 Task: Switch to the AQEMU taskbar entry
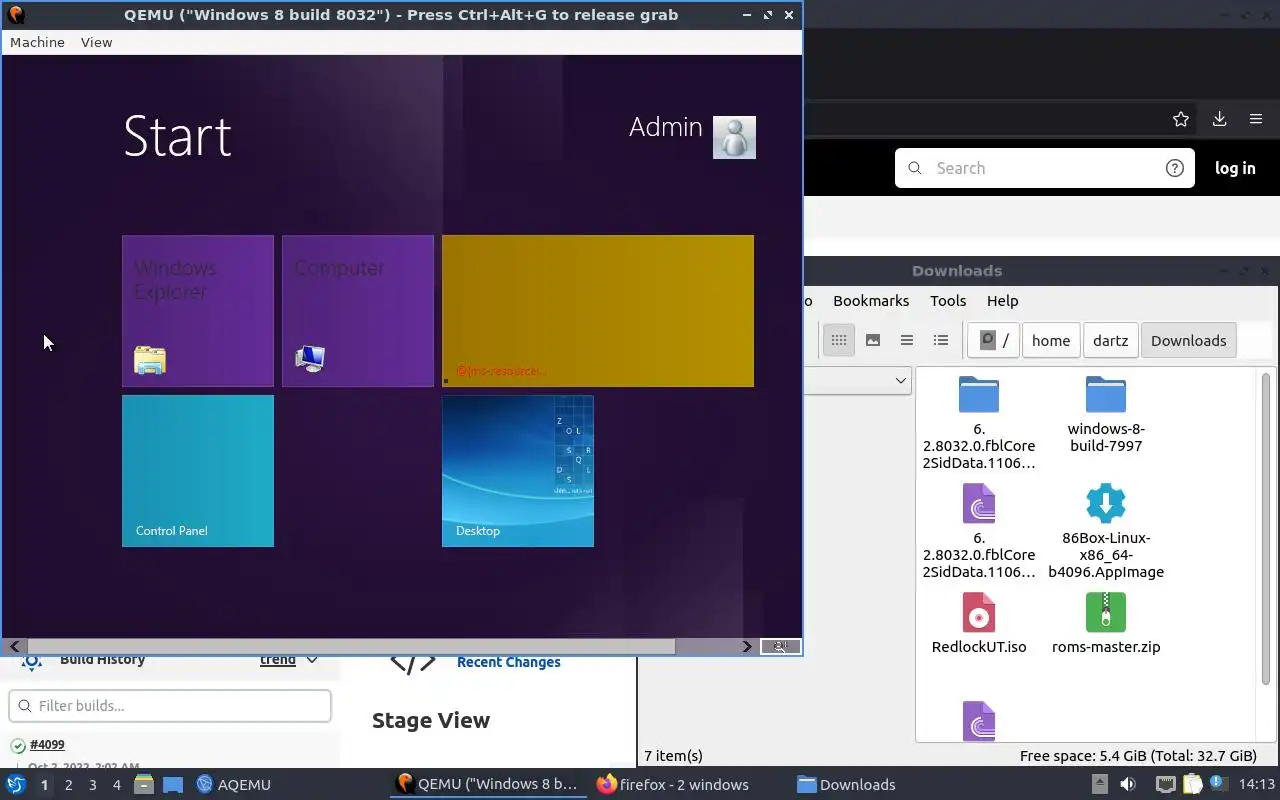tap(233, 784)
